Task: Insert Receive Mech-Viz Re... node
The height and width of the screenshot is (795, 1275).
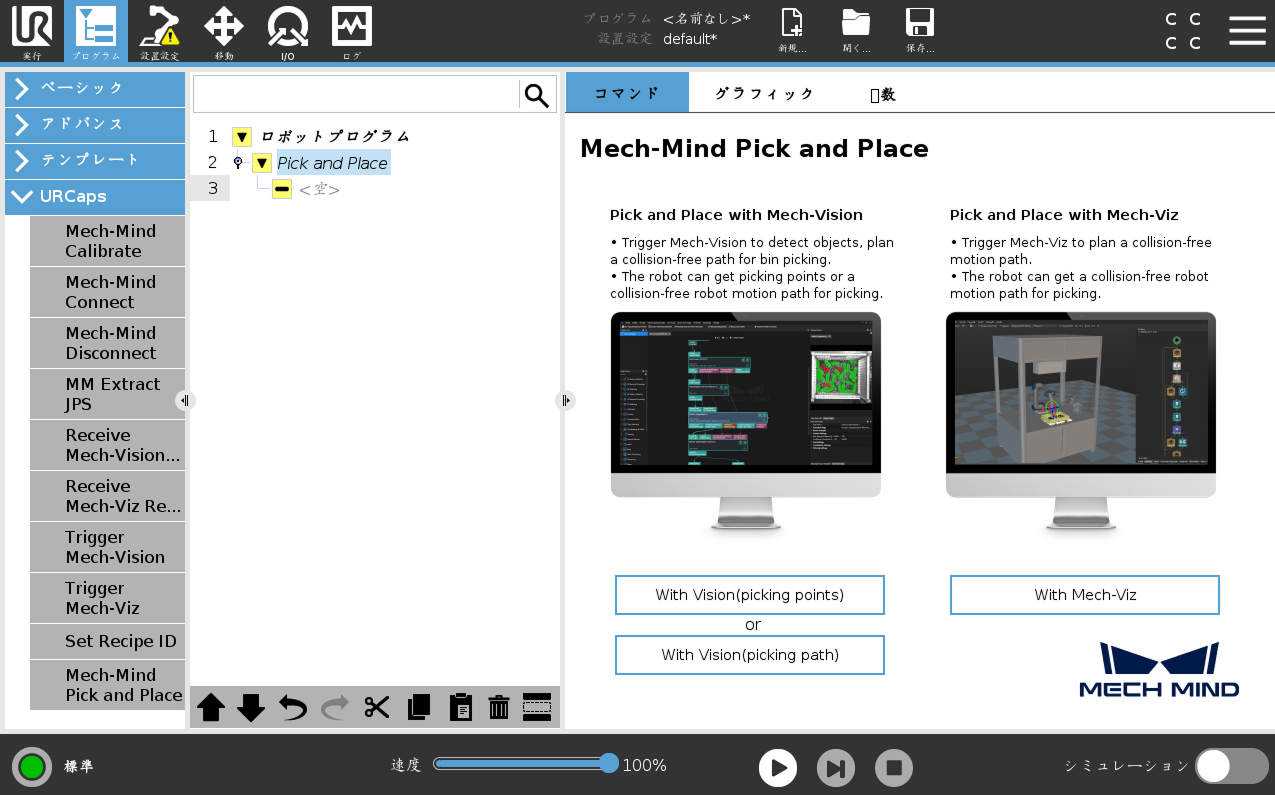Action: coord(107,496)
